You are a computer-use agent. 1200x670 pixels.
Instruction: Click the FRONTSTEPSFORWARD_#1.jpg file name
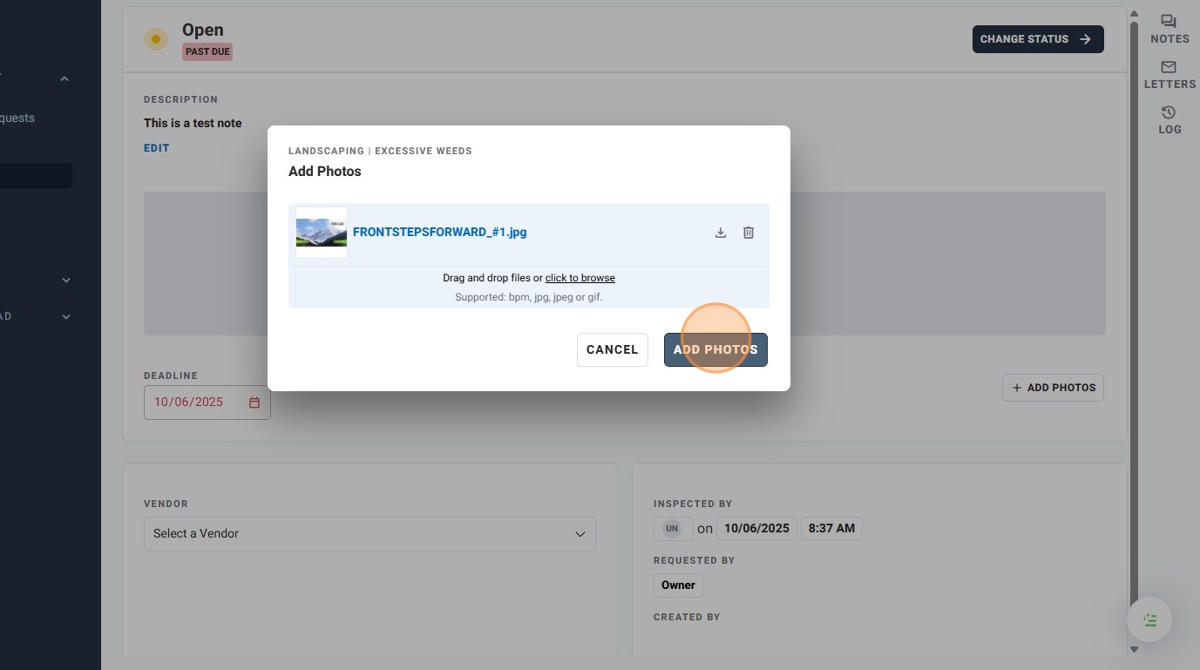click(x=439, y=232)
